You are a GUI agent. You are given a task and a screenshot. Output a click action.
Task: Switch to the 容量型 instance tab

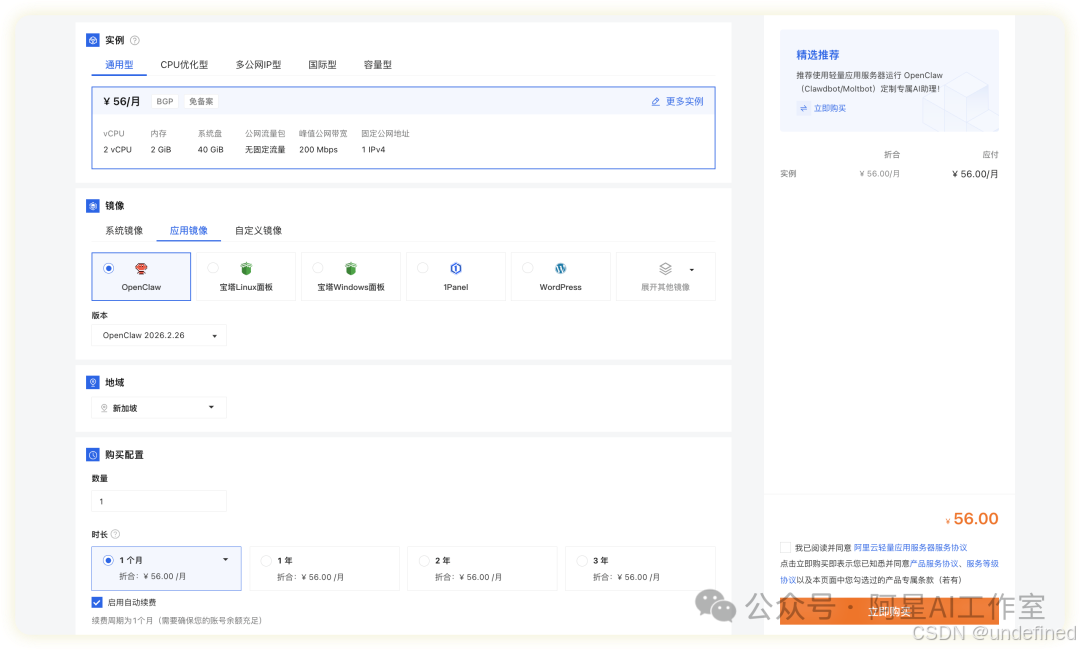377,64
